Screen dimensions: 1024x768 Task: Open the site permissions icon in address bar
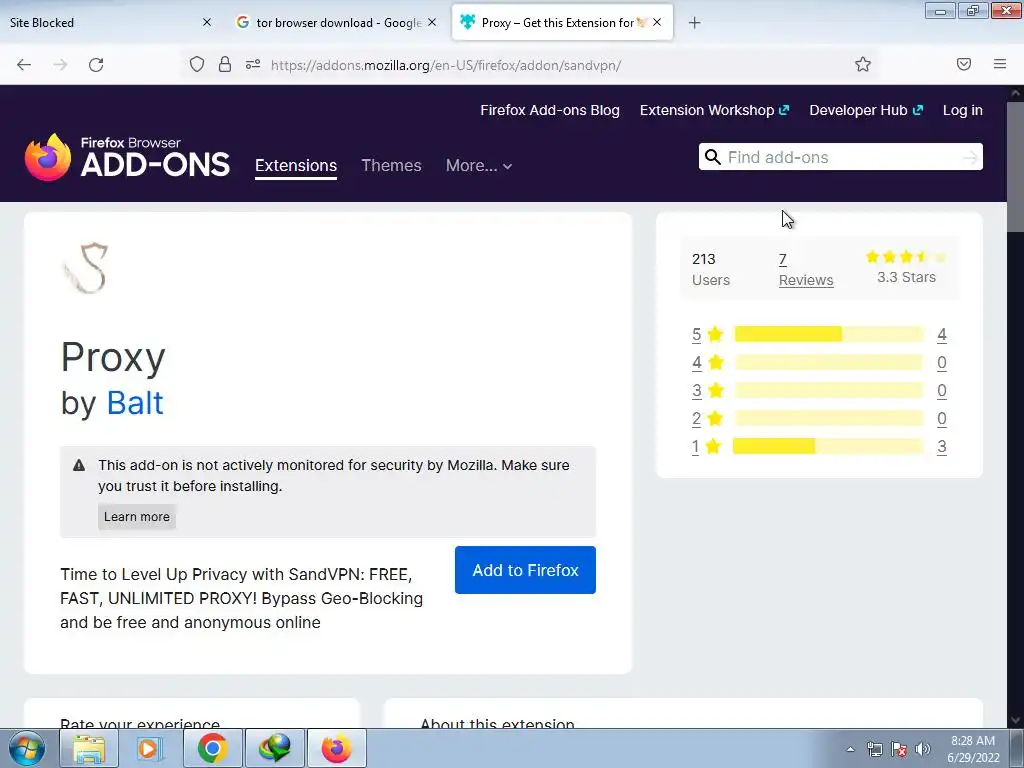click(x=253, y=64)
